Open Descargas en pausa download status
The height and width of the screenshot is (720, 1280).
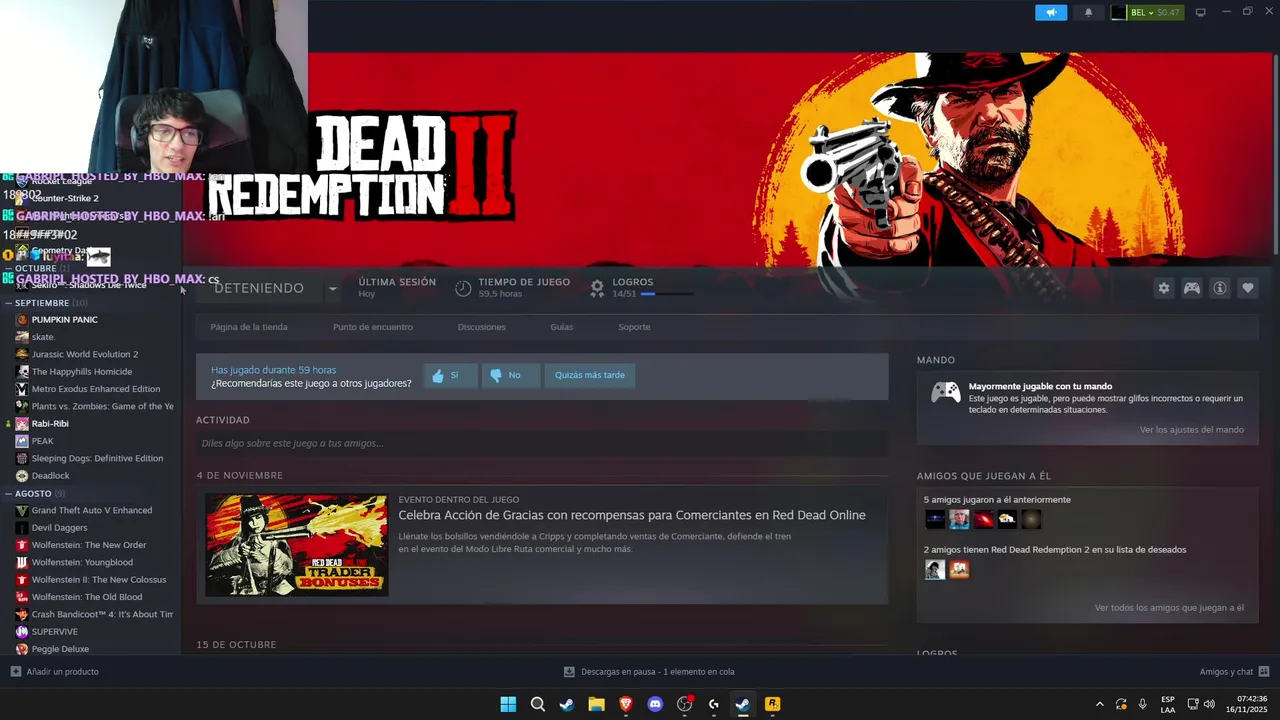click(x=649, y=672)
